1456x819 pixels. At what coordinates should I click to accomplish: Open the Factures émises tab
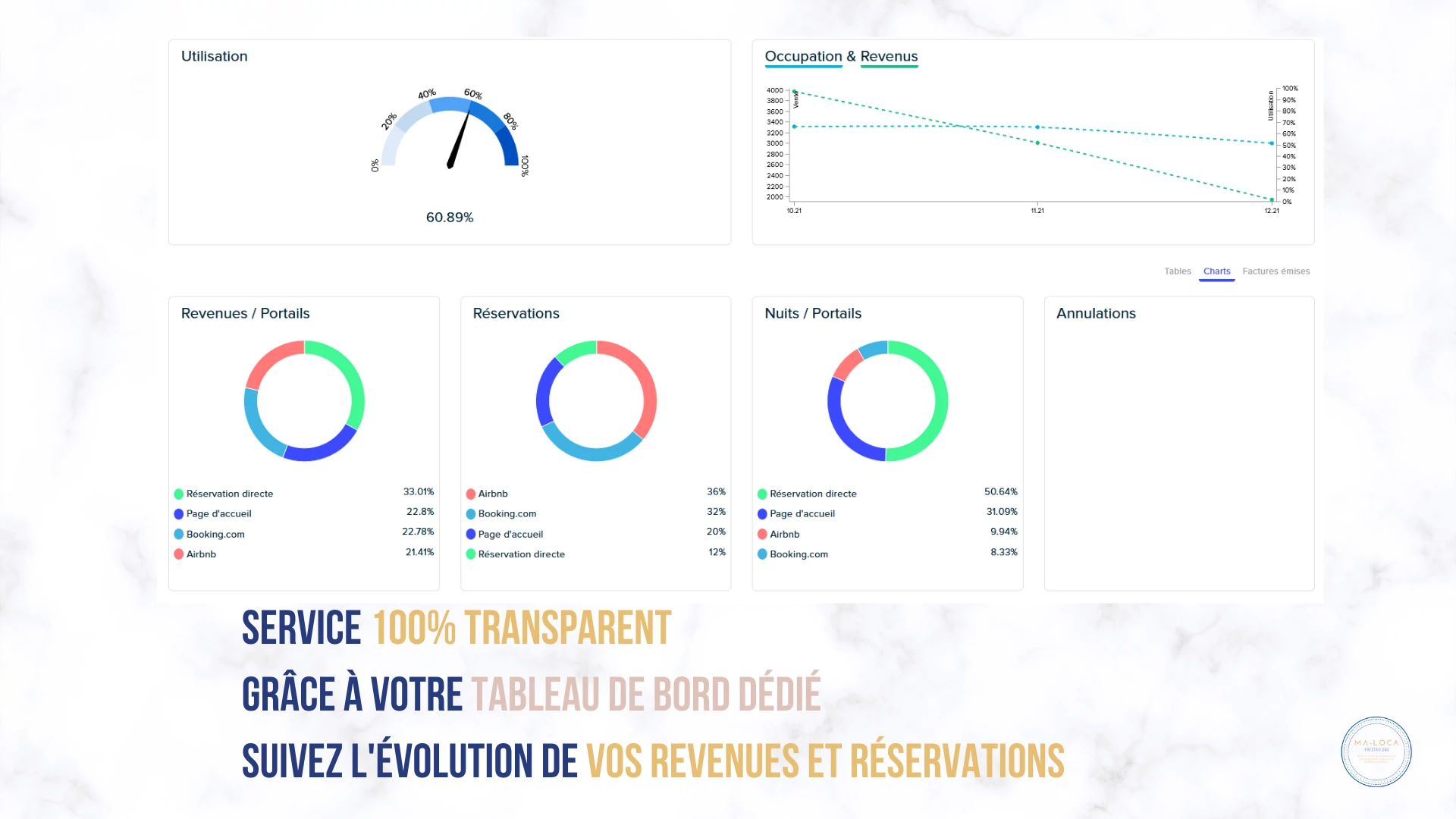pyautogui.click(x=1276, y=271)
